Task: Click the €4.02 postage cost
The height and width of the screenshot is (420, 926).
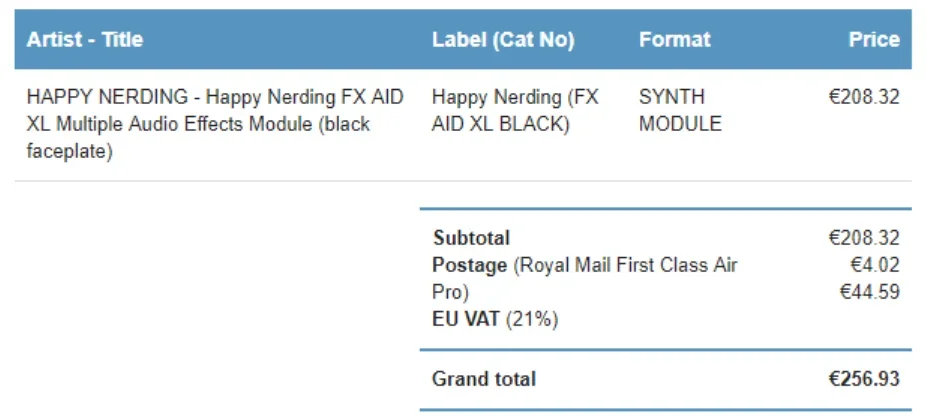Action: [873, 265]
